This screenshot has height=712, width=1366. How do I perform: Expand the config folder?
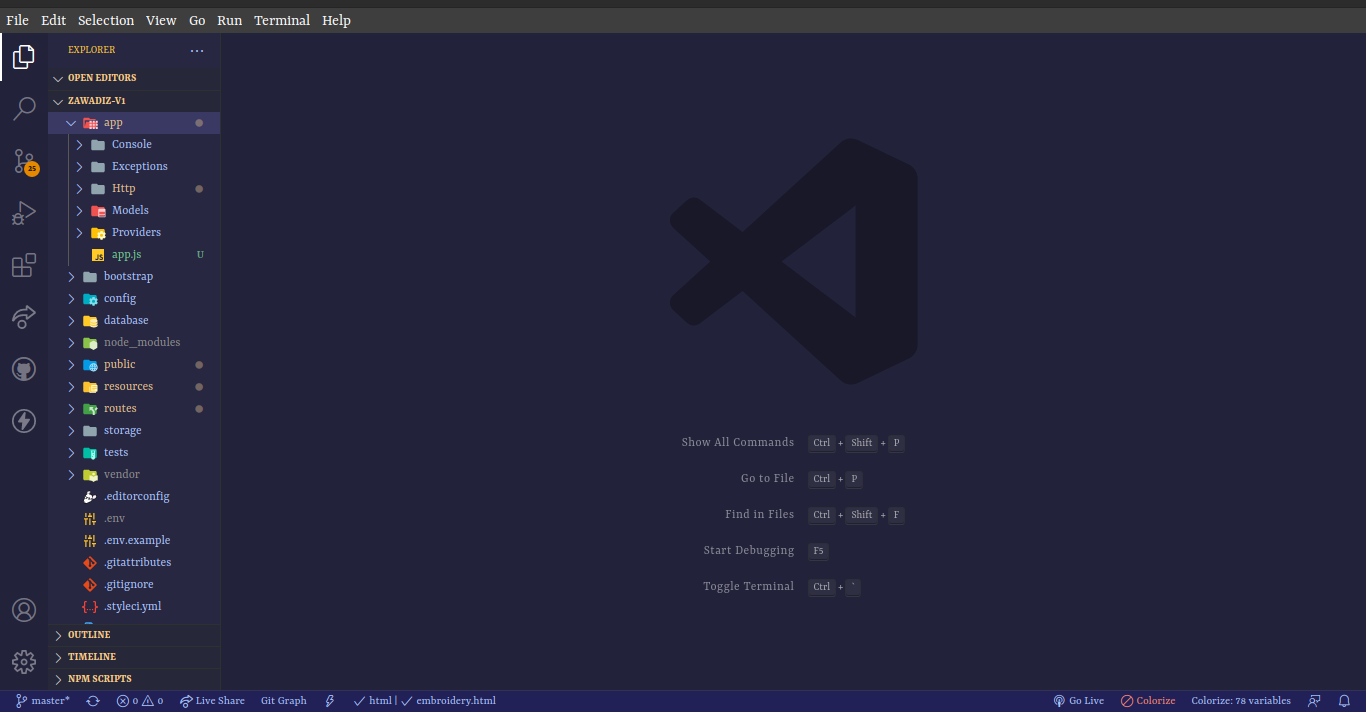(x=134, y=299)
